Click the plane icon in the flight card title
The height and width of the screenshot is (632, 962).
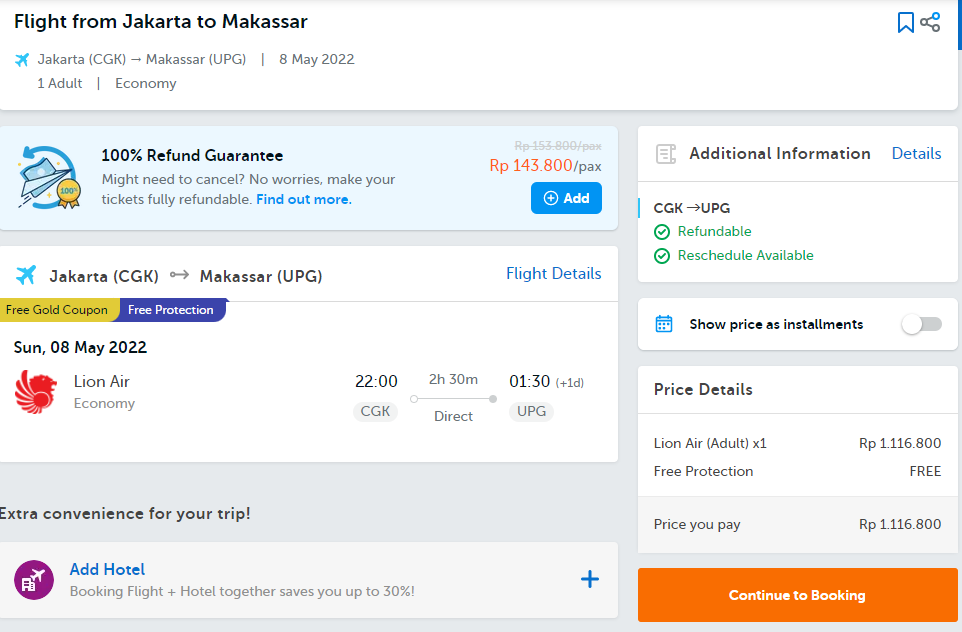coord(26,276)
